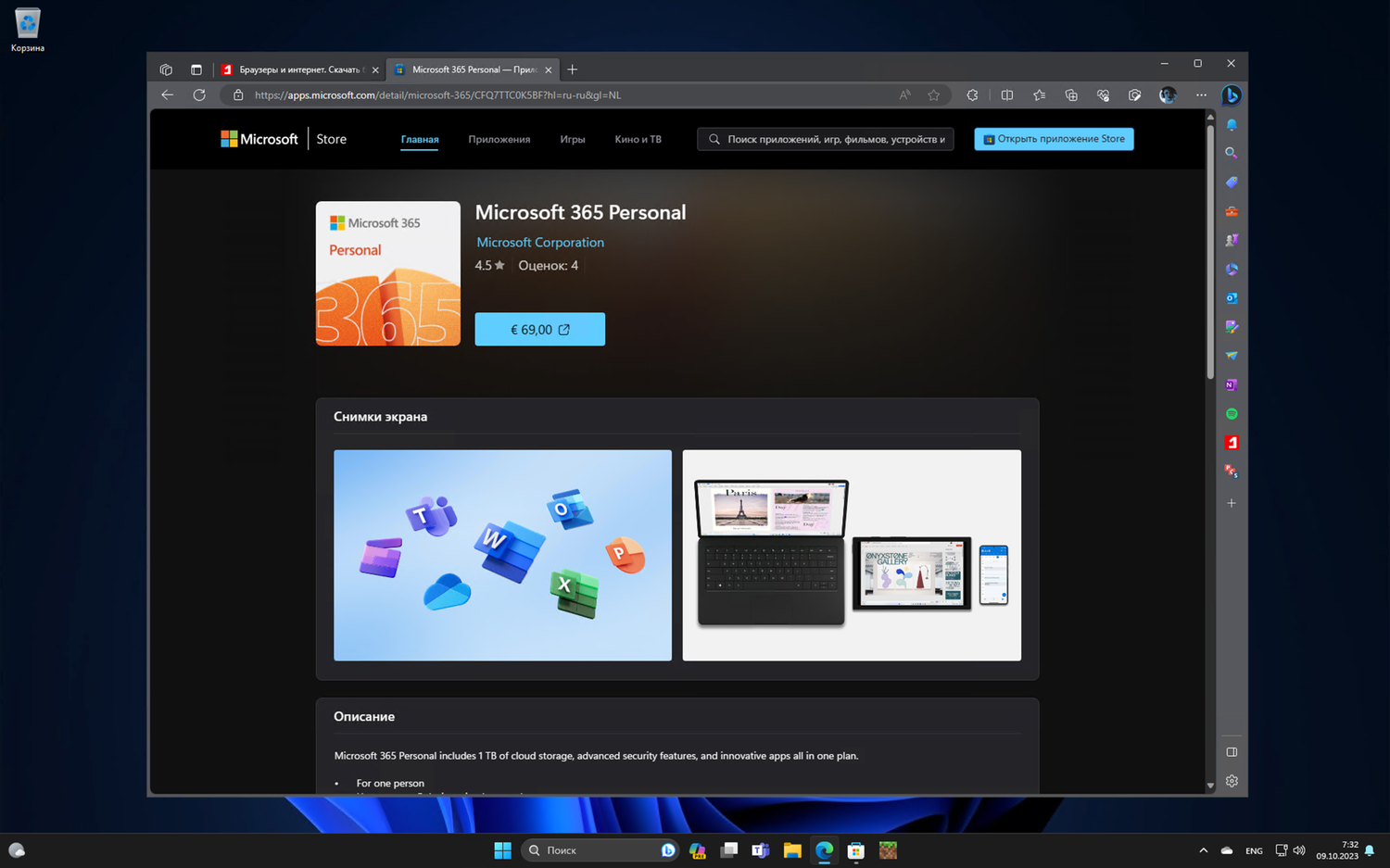Open the Microsoft Corporation publisher link
The width and height of the screenshot is (1390, 868).
pos(540,242)
